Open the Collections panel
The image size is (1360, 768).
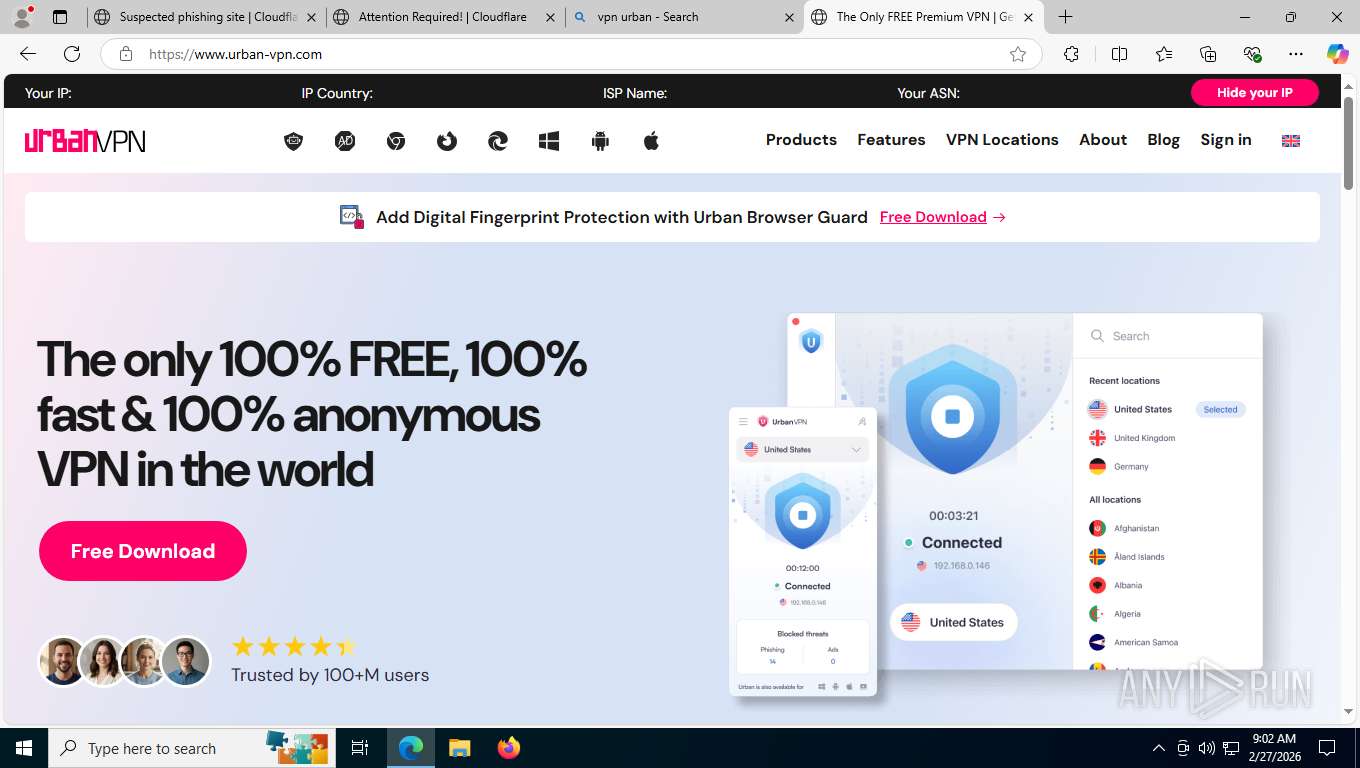click(1208, 54)
